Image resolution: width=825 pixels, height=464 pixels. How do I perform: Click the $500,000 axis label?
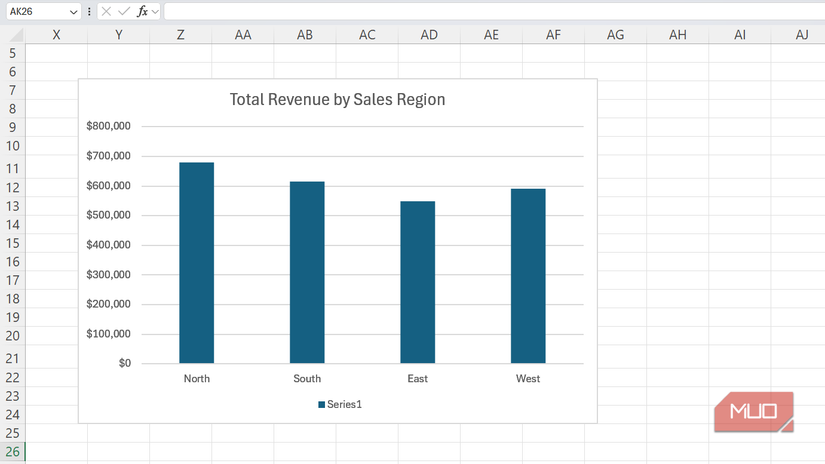108,215
